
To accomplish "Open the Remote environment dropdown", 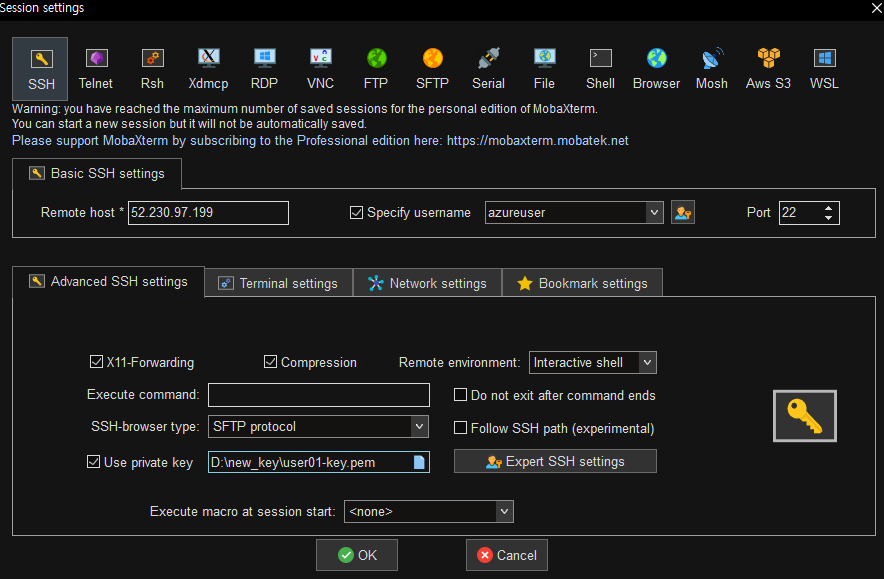I will click(x=647, y=363).
